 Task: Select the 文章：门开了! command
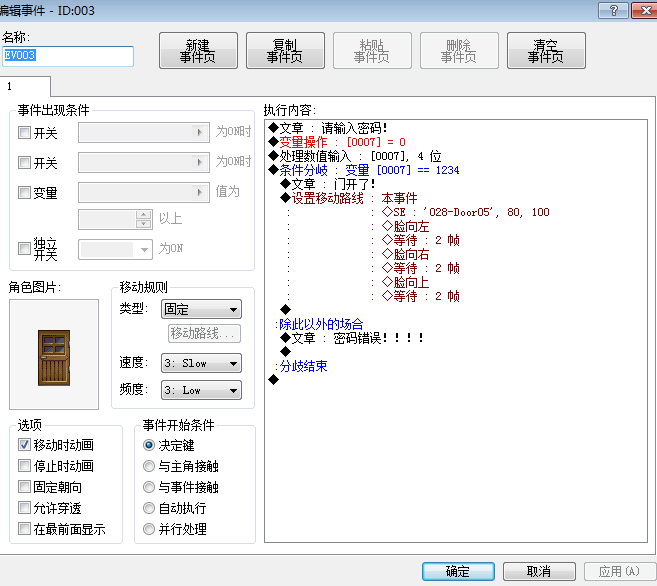(328, 184)
